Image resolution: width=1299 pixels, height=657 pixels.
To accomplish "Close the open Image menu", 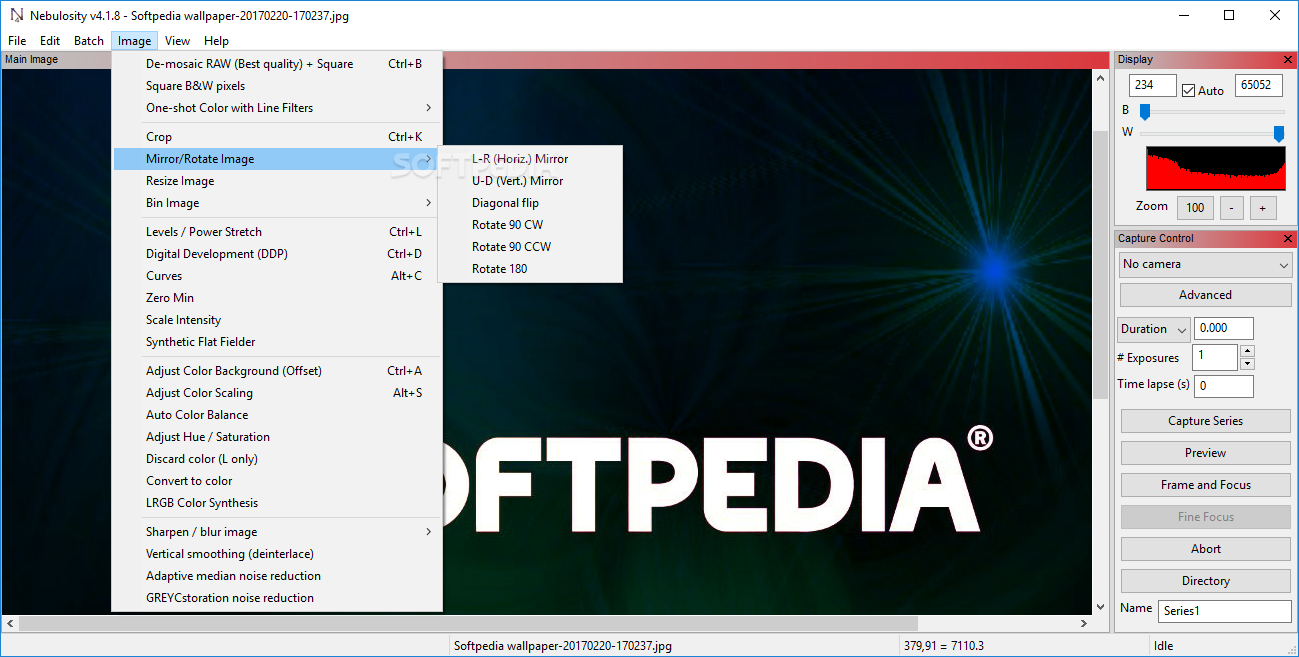I will (x=134, y=41).
